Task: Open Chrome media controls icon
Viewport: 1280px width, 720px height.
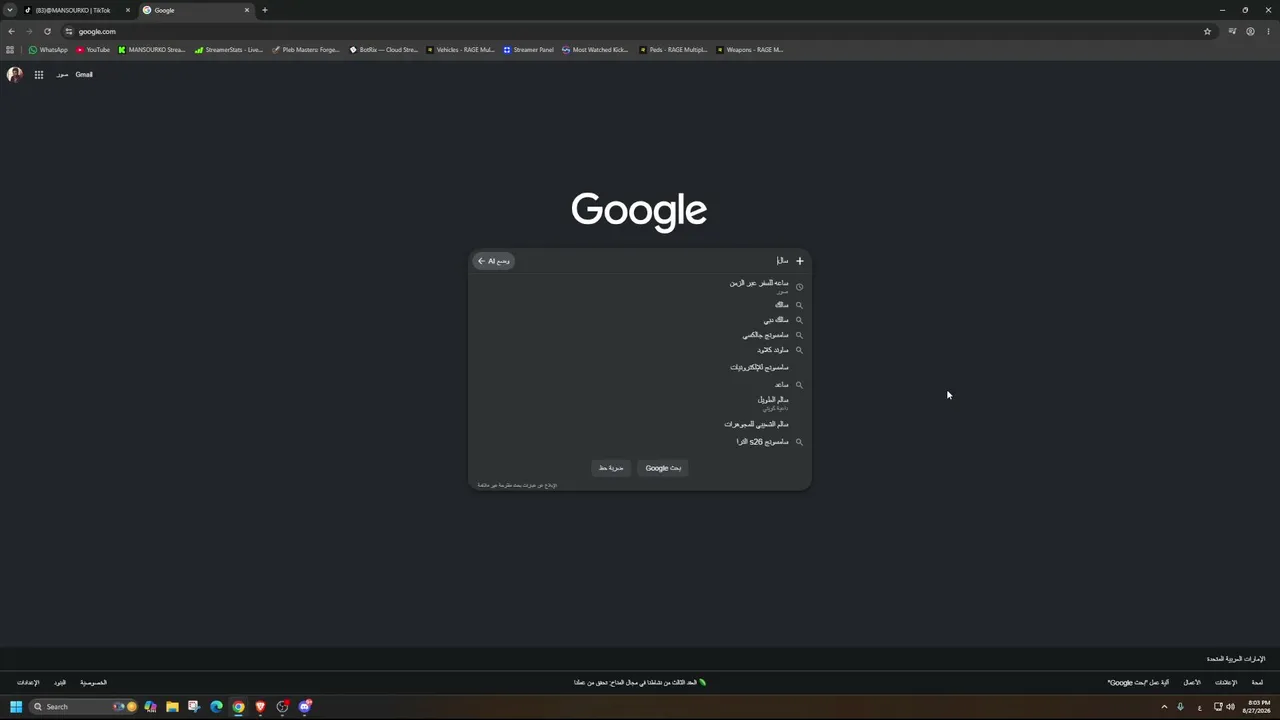Action: pyautogui.click(x=1232, y=31)
